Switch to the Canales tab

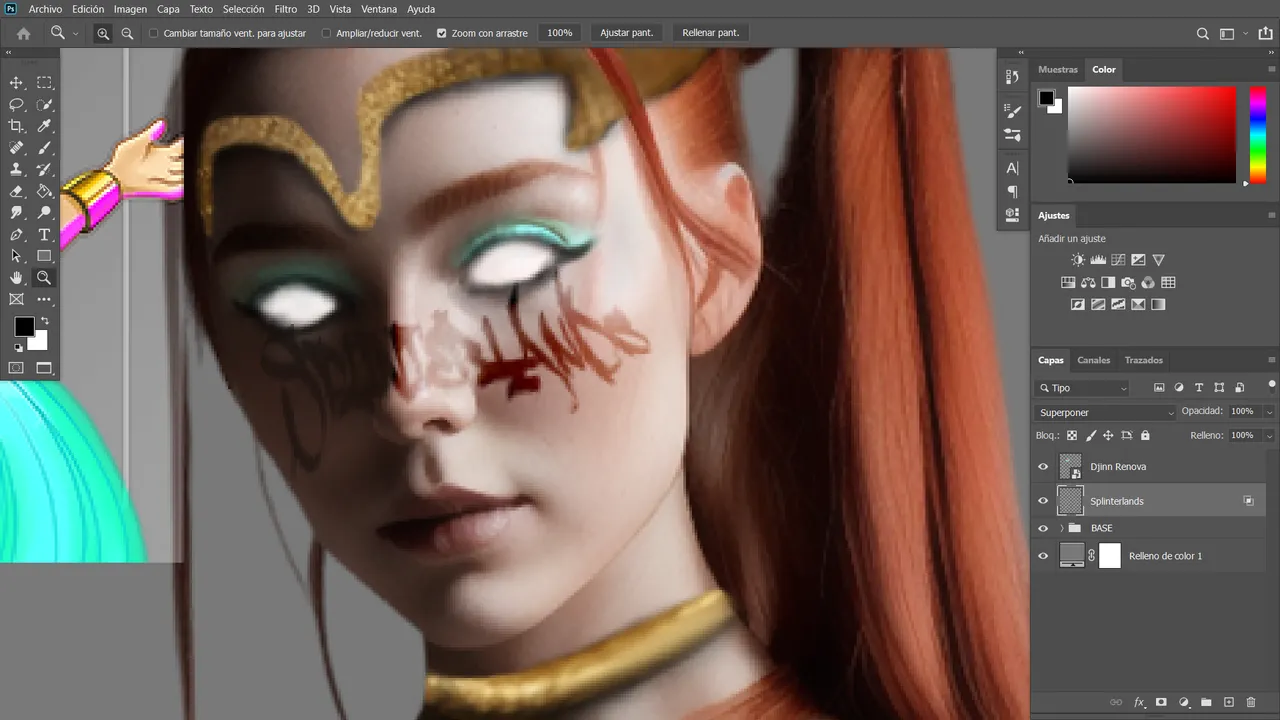pos(1093,360)
